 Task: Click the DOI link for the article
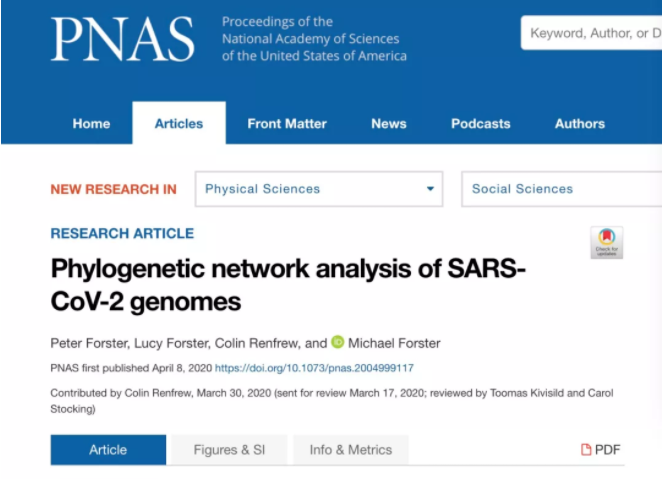[x=314, y=368]
